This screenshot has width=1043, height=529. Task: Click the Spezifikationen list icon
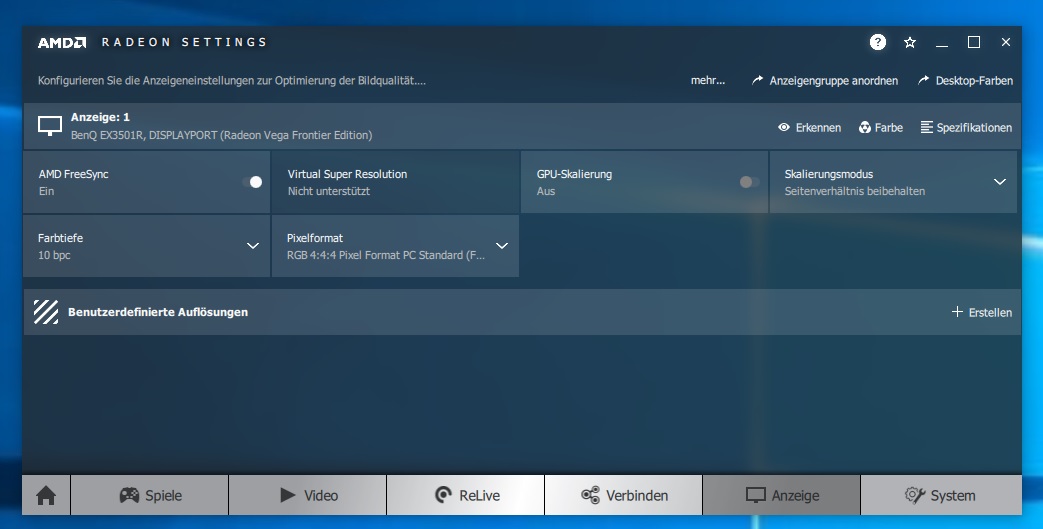(927, 127)
